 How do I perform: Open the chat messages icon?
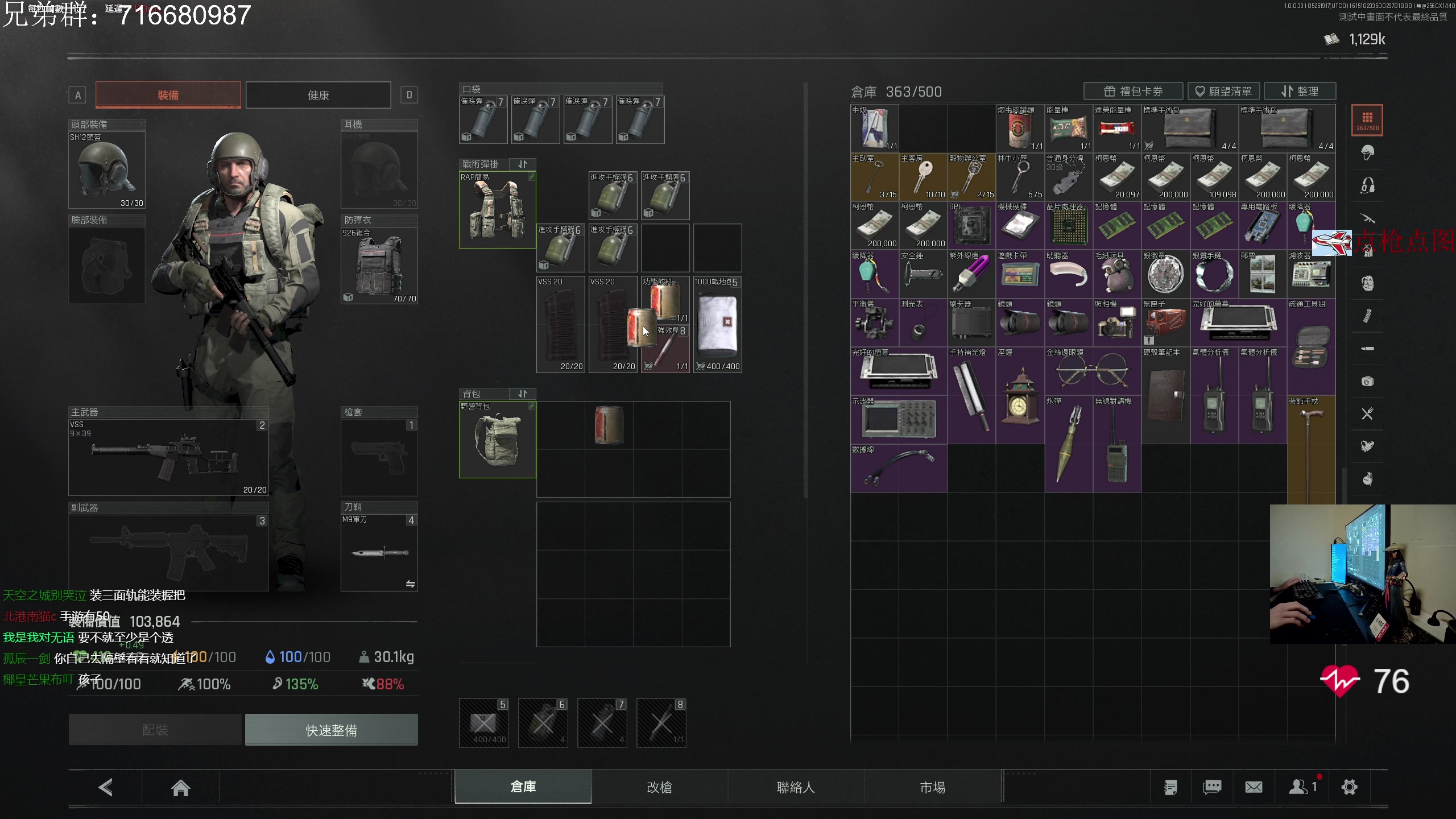[1212, 787]
